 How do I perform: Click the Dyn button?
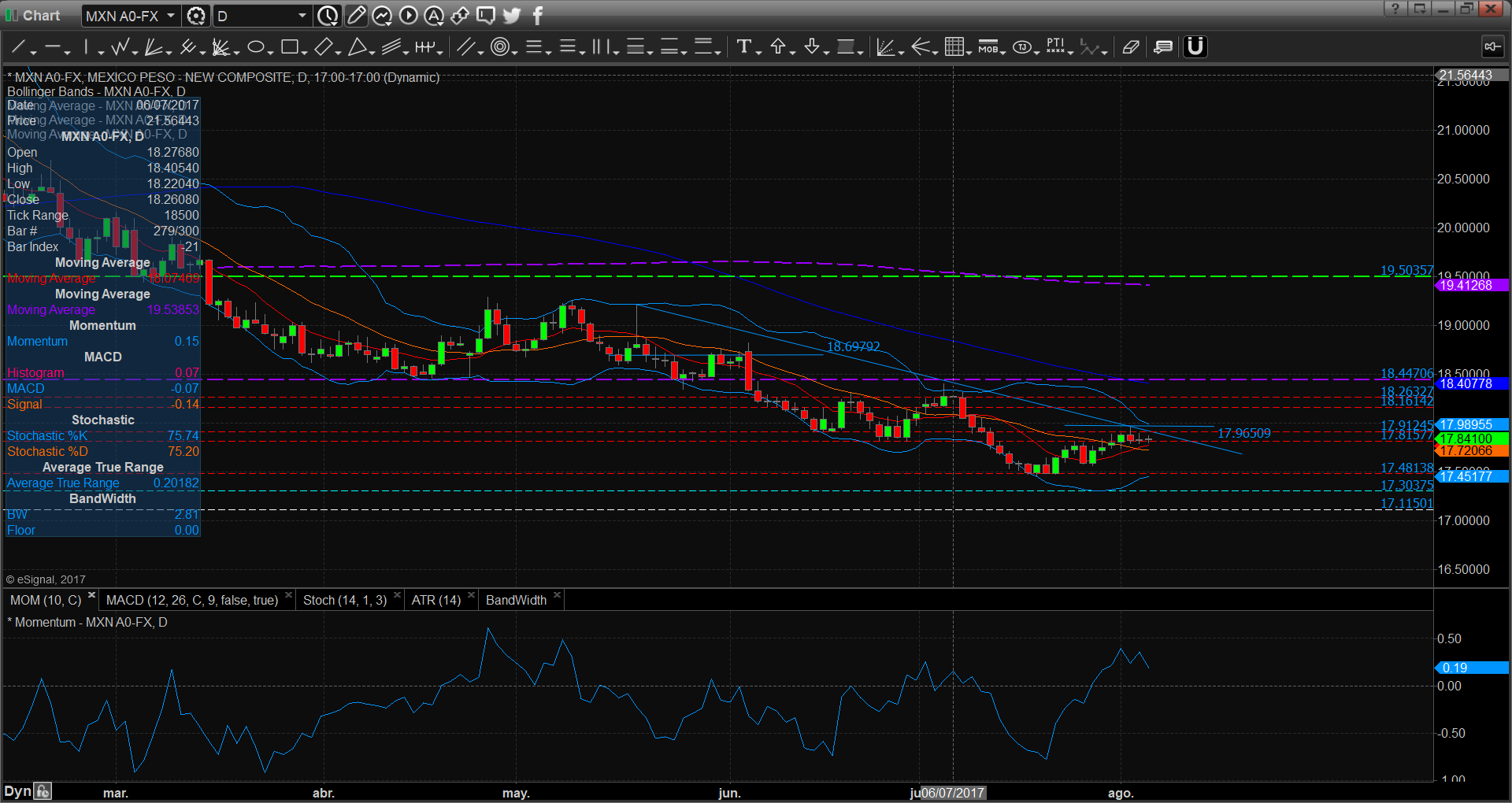click(17, 791)
